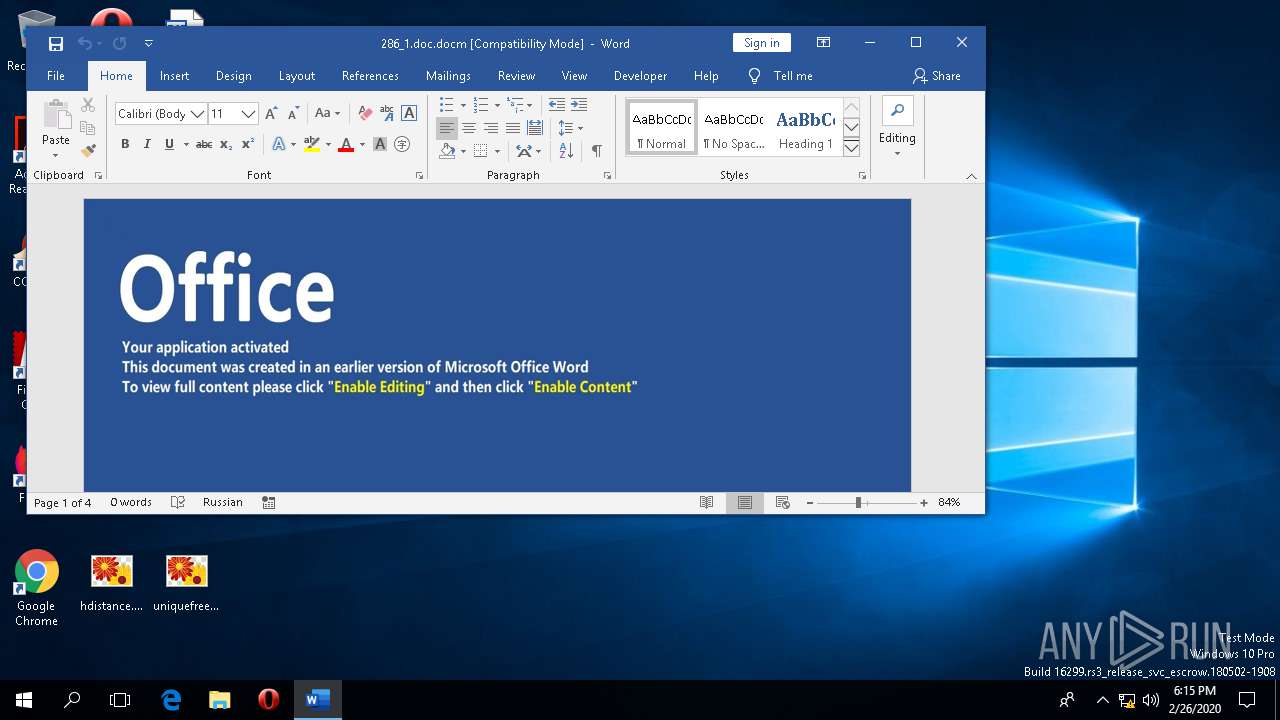Screen dimensions: 1280x720
Task: Show or hide paragraph marks
Action: coord(596,151)
